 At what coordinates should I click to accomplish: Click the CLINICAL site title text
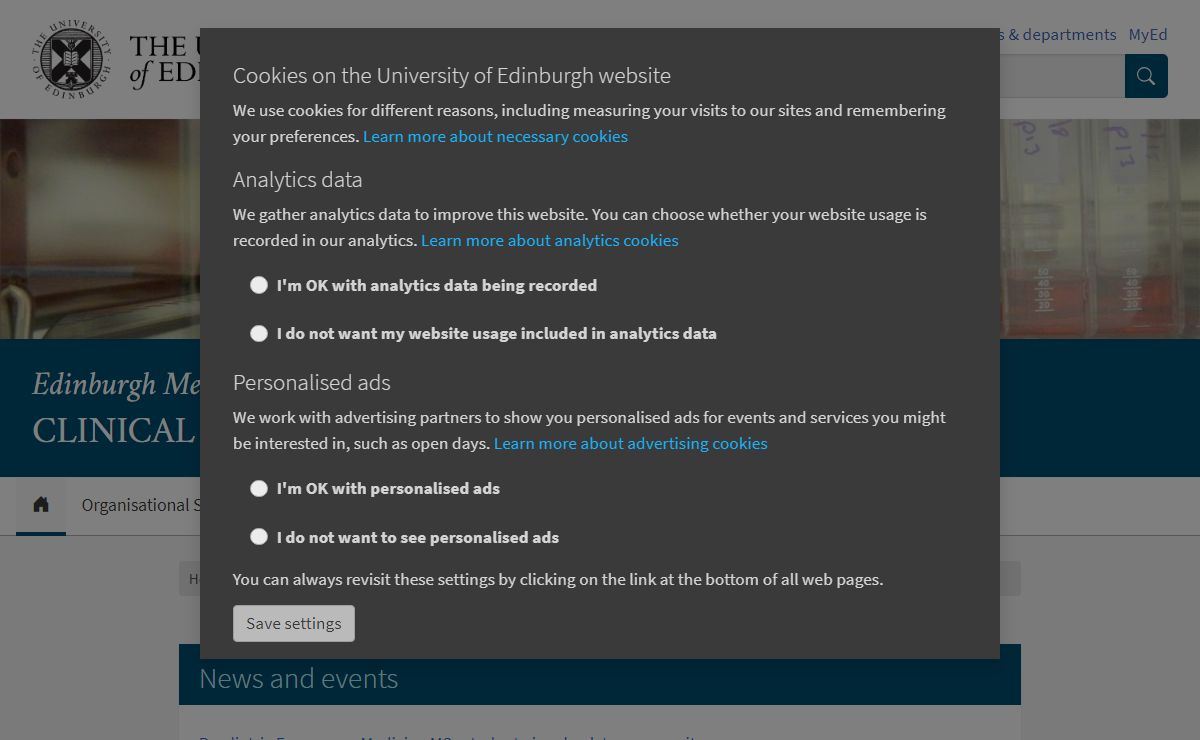pyautogui.click(x=113, y=430)
